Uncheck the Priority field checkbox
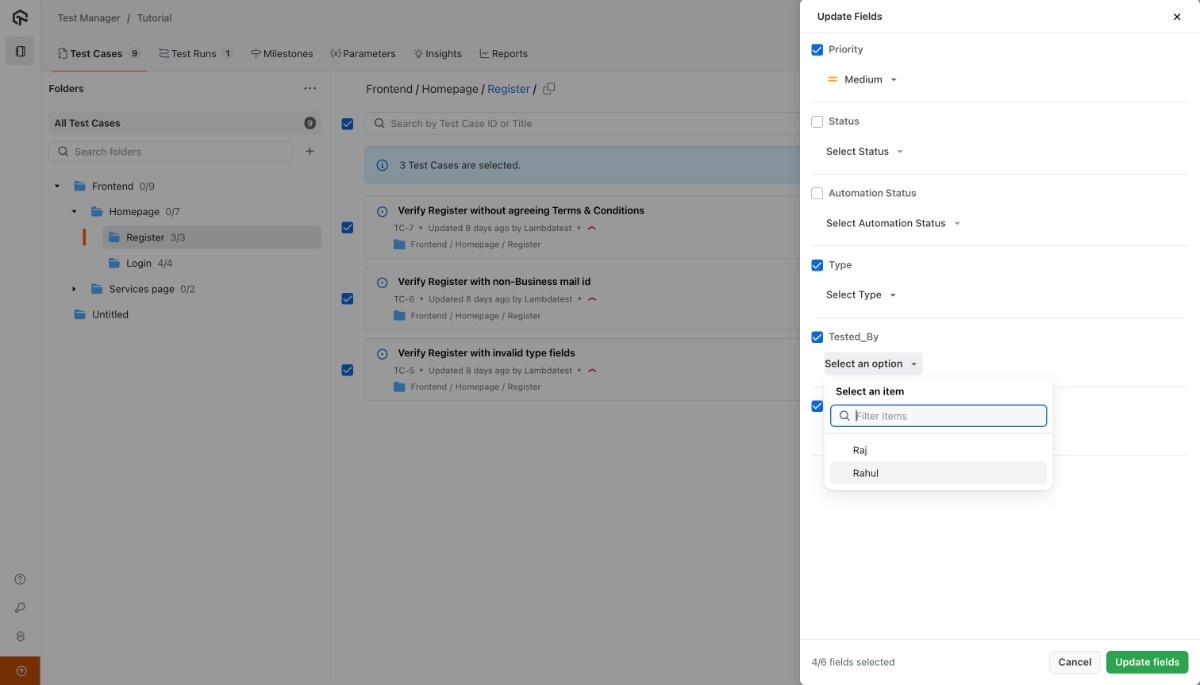This screenshot has width=1200, height=685. (817, 50)
